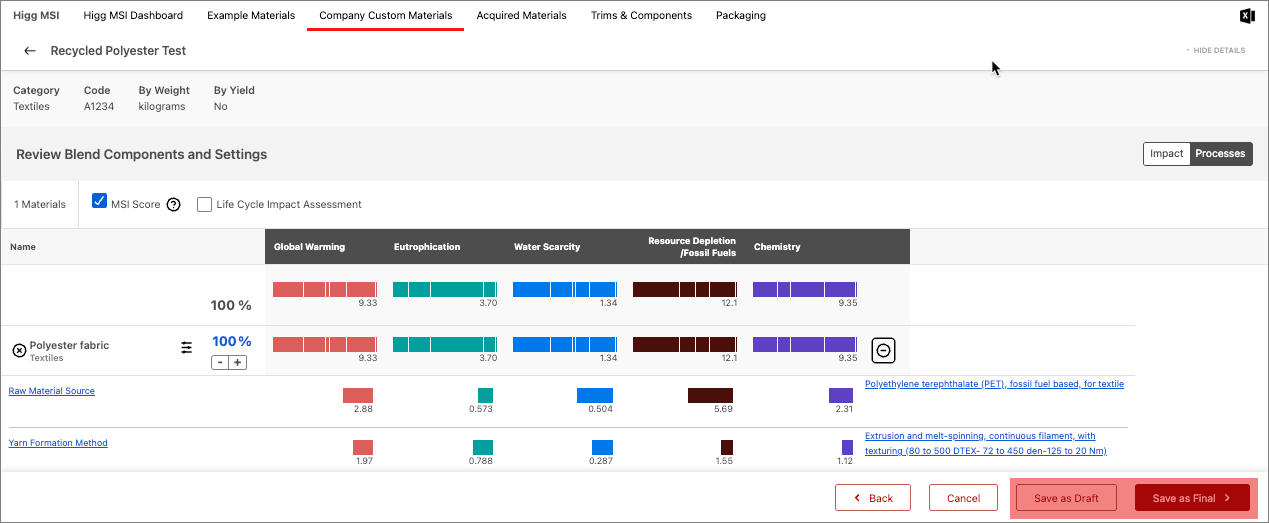
Task: Open the Packaging tab
Action: [741, 16]
